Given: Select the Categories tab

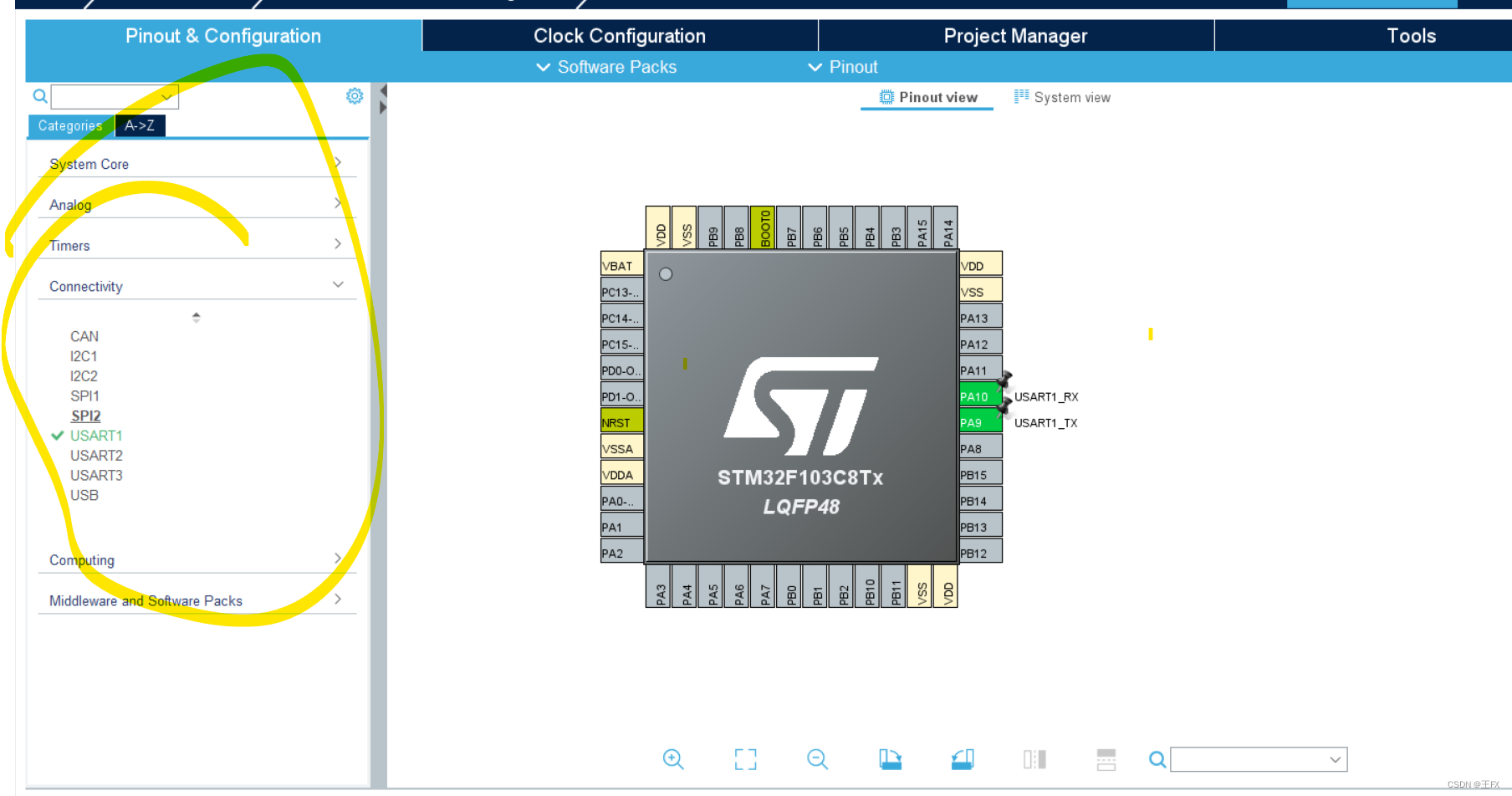Looking at the screenshot, I should pyautogui.click(x=70, y=125).
